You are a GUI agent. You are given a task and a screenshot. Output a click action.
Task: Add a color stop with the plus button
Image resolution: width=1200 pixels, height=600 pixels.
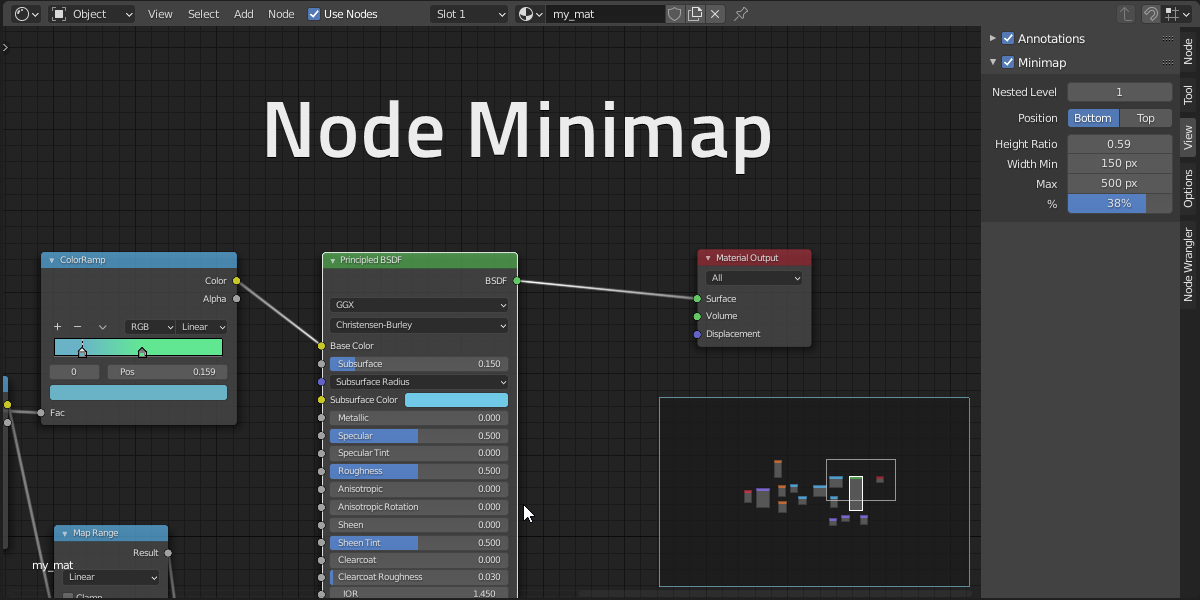57,326
